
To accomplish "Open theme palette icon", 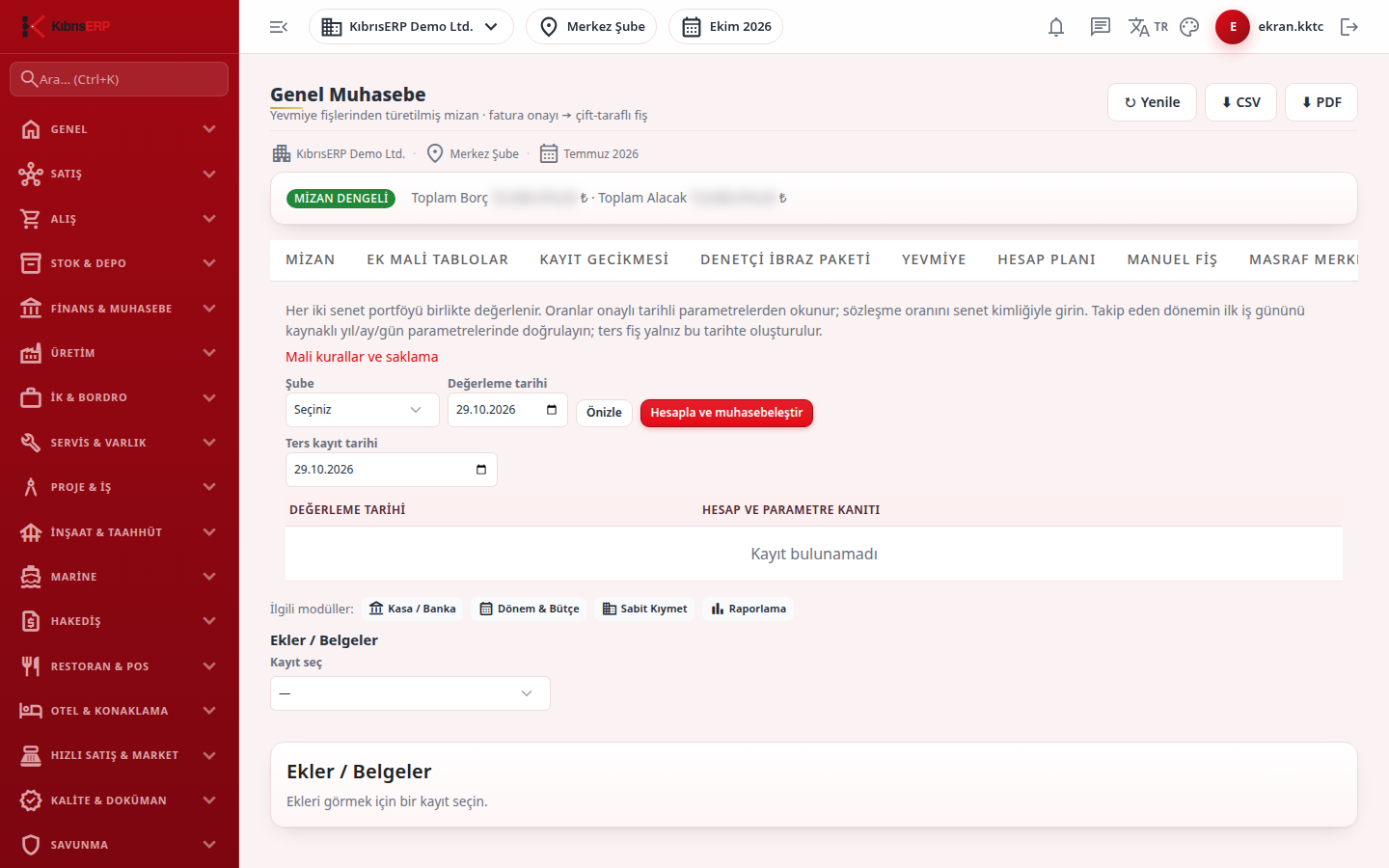I will [x=1189, y=27].
